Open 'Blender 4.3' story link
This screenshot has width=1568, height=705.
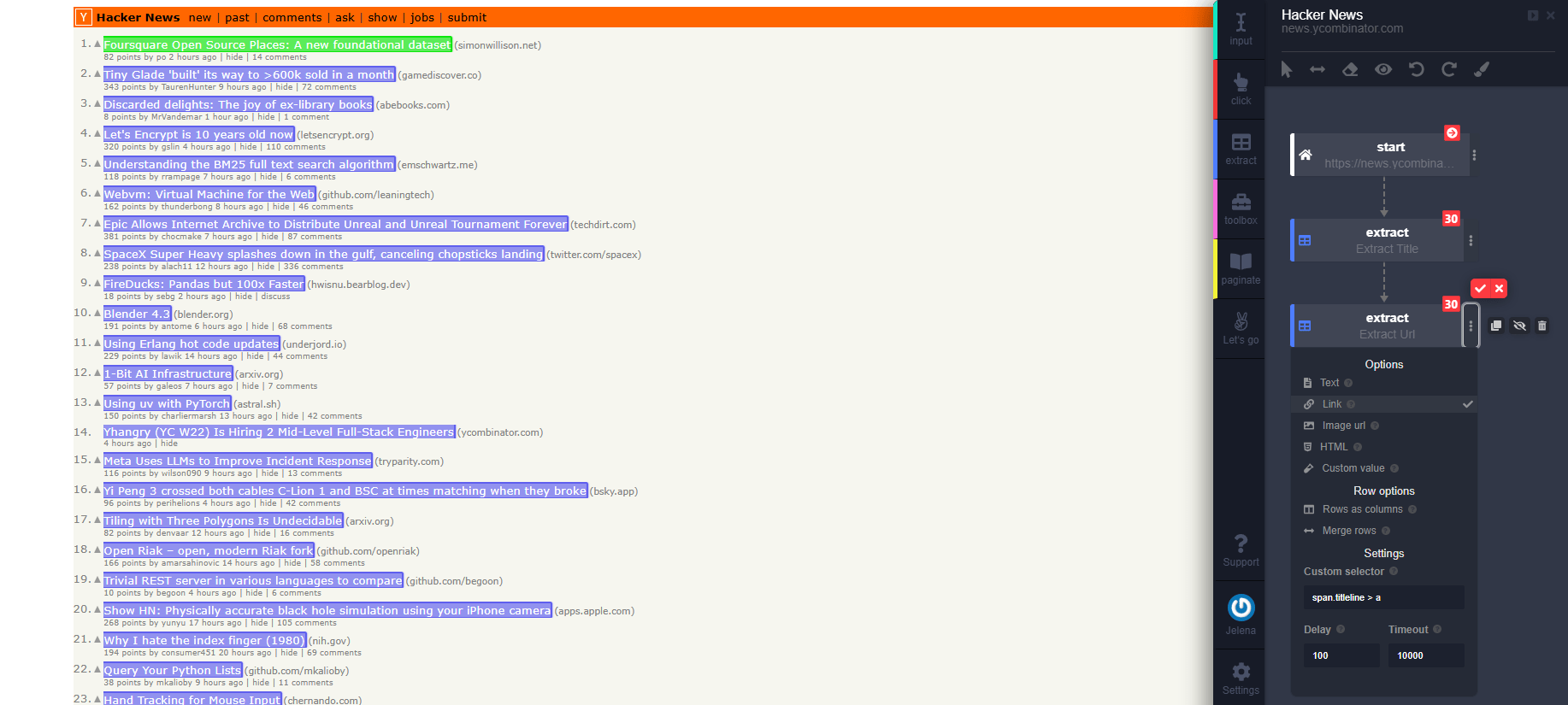click(137, 314)
